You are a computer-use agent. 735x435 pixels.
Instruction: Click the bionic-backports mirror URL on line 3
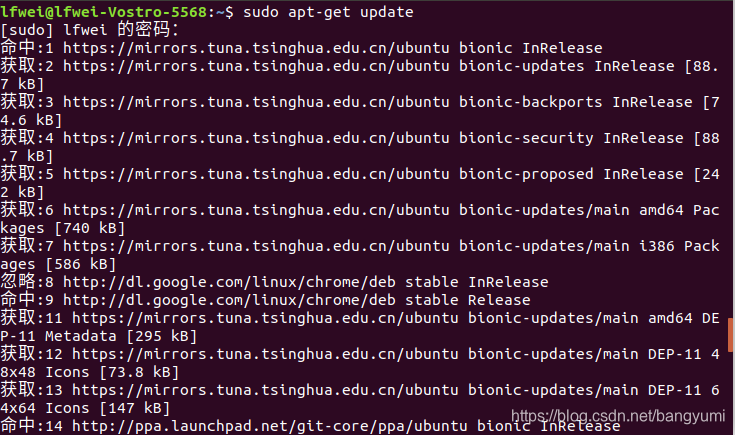point(256,102)
